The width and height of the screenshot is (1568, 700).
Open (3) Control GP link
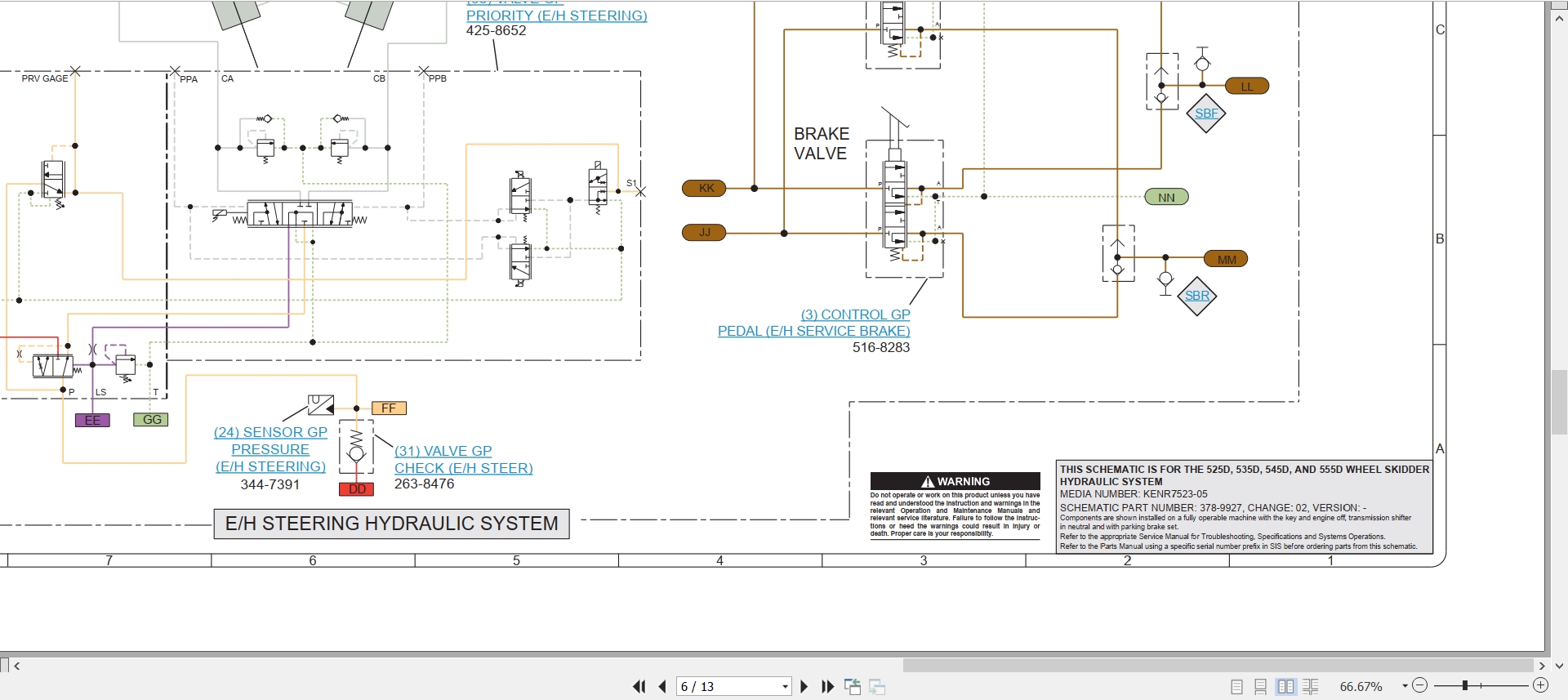click(855, 314)
